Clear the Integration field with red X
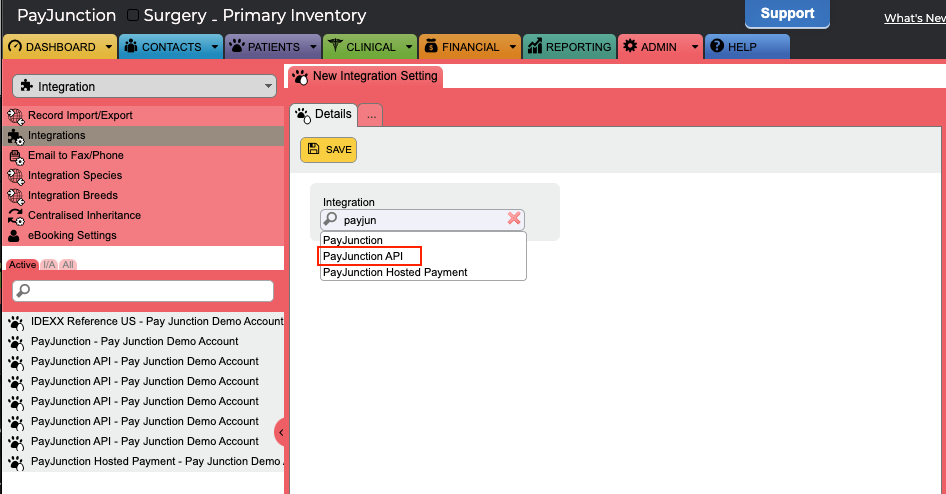This screenshot has width=946, height=494. pos(514,218)
